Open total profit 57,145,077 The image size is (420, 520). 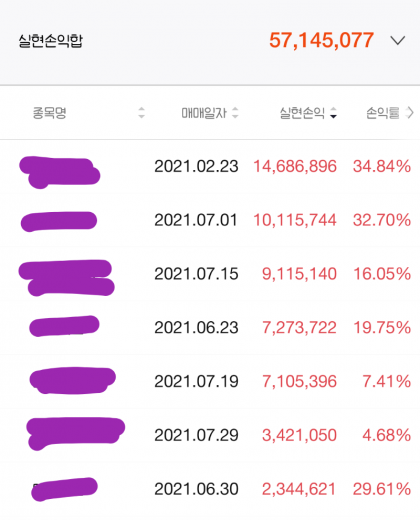point(321,40)
